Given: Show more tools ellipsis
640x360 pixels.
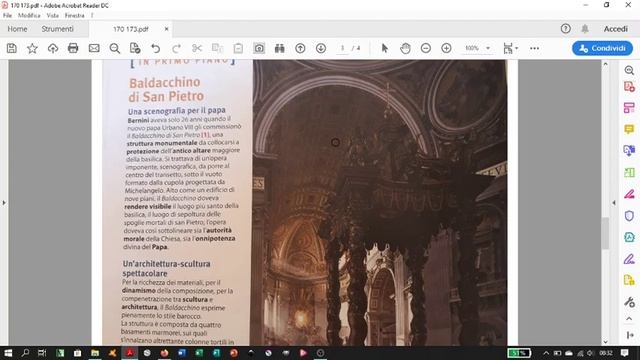Looking at the screenshot, I should coord(534,48).
